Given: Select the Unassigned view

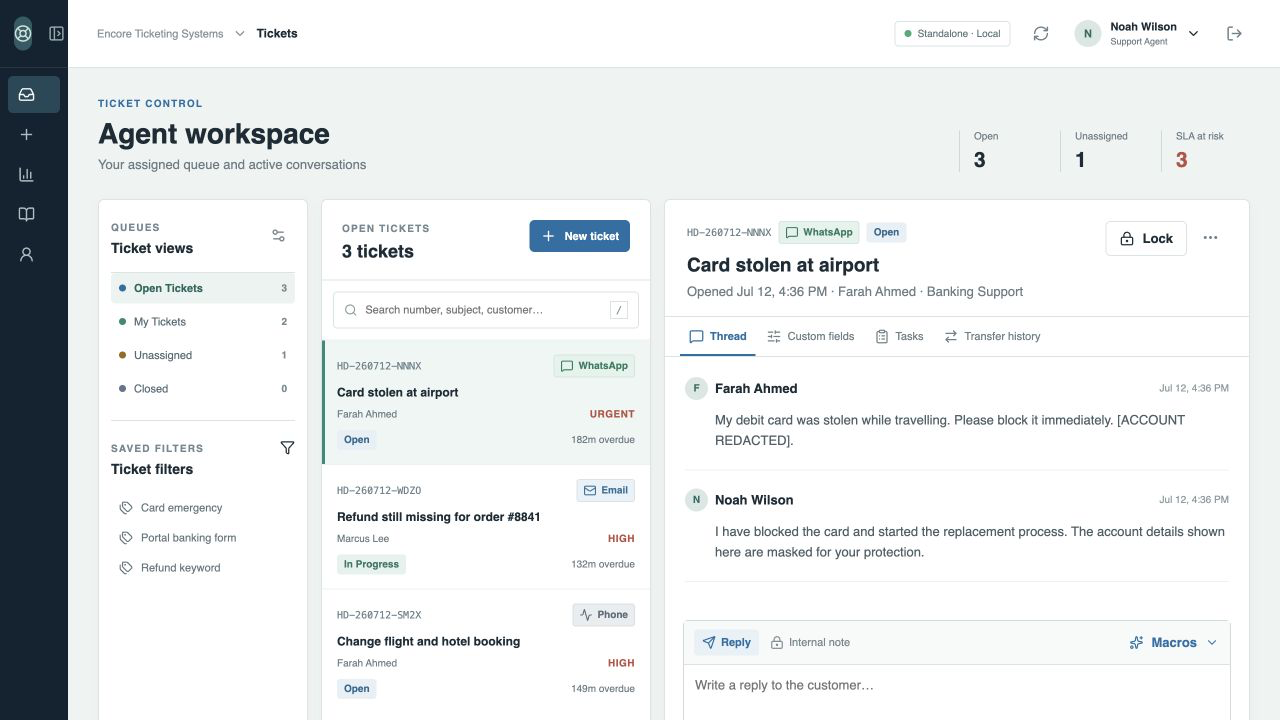Looking at the screenshot, I should point(203,355).
